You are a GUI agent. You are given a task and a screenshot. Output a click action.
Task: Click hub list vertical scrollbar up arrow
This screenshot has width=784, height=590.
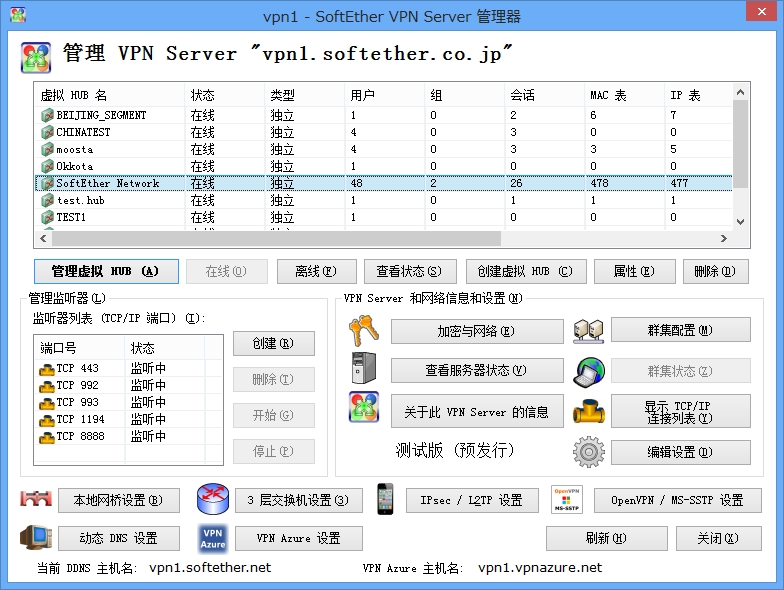coord(740,92)
